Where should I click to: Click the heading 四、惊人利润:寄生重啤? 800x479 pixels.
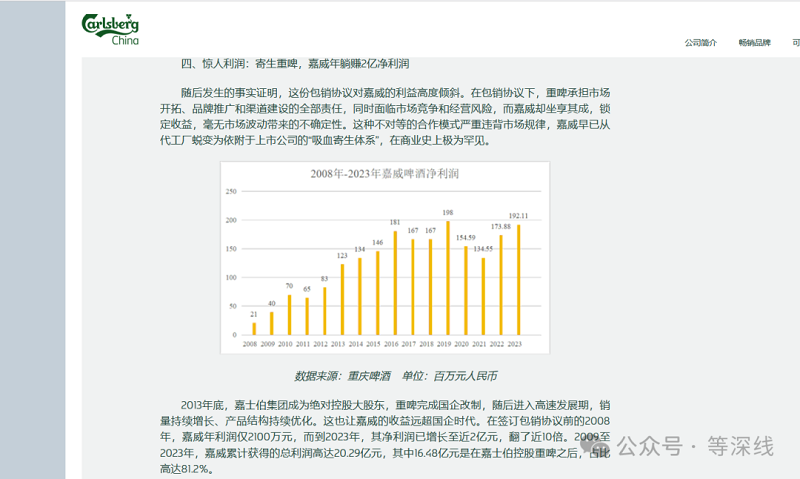click(x=295, y=64)
